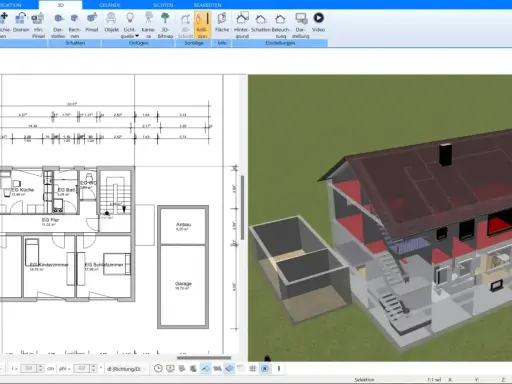The height and width of the screenshot is (384, 512).
Task: Click Darstellen in the Schatten group
Action: [x=58, y=25]
